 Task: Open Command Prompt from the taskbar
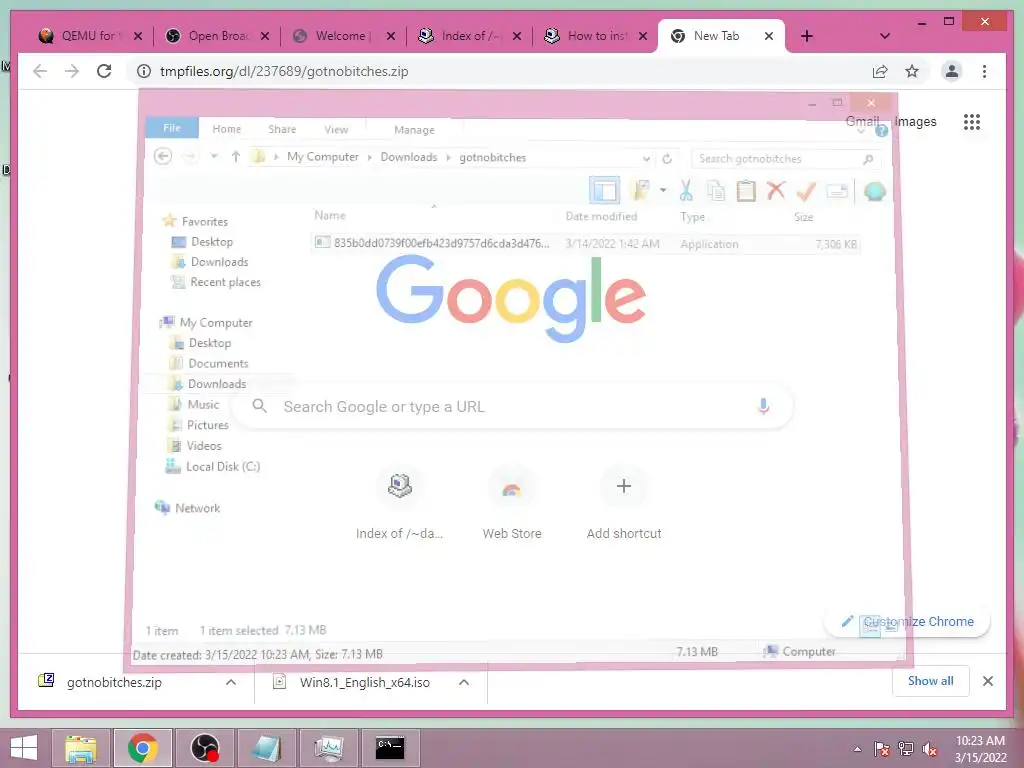click(x=390, y=748)
